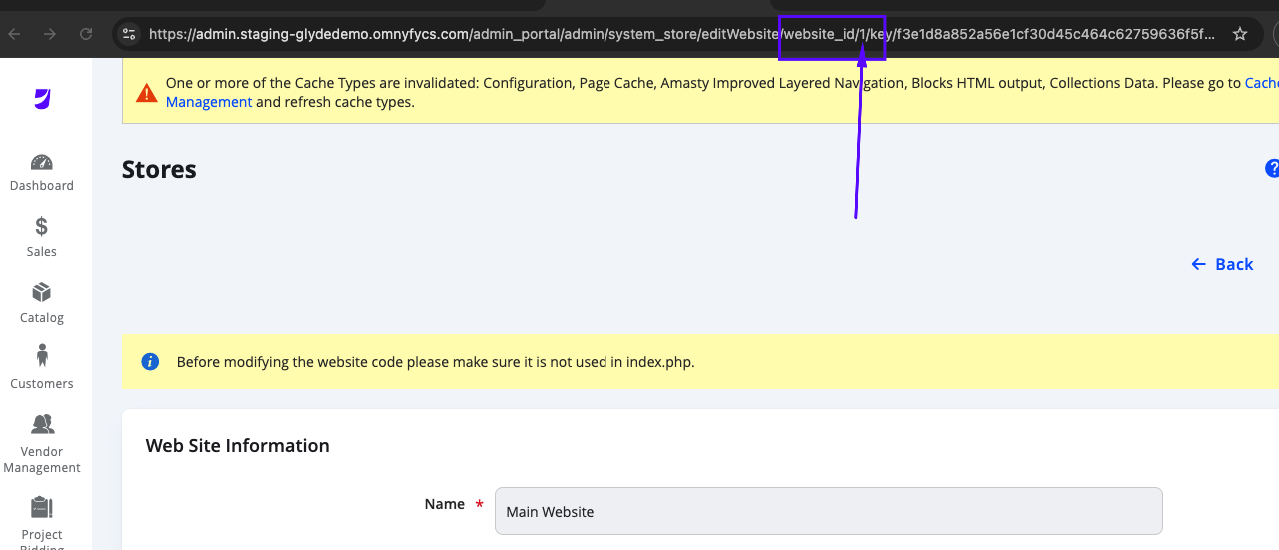Click the address bar URL
This screenshot has height=550, width=1279.
pyautogui.click(x=682, y=34)
